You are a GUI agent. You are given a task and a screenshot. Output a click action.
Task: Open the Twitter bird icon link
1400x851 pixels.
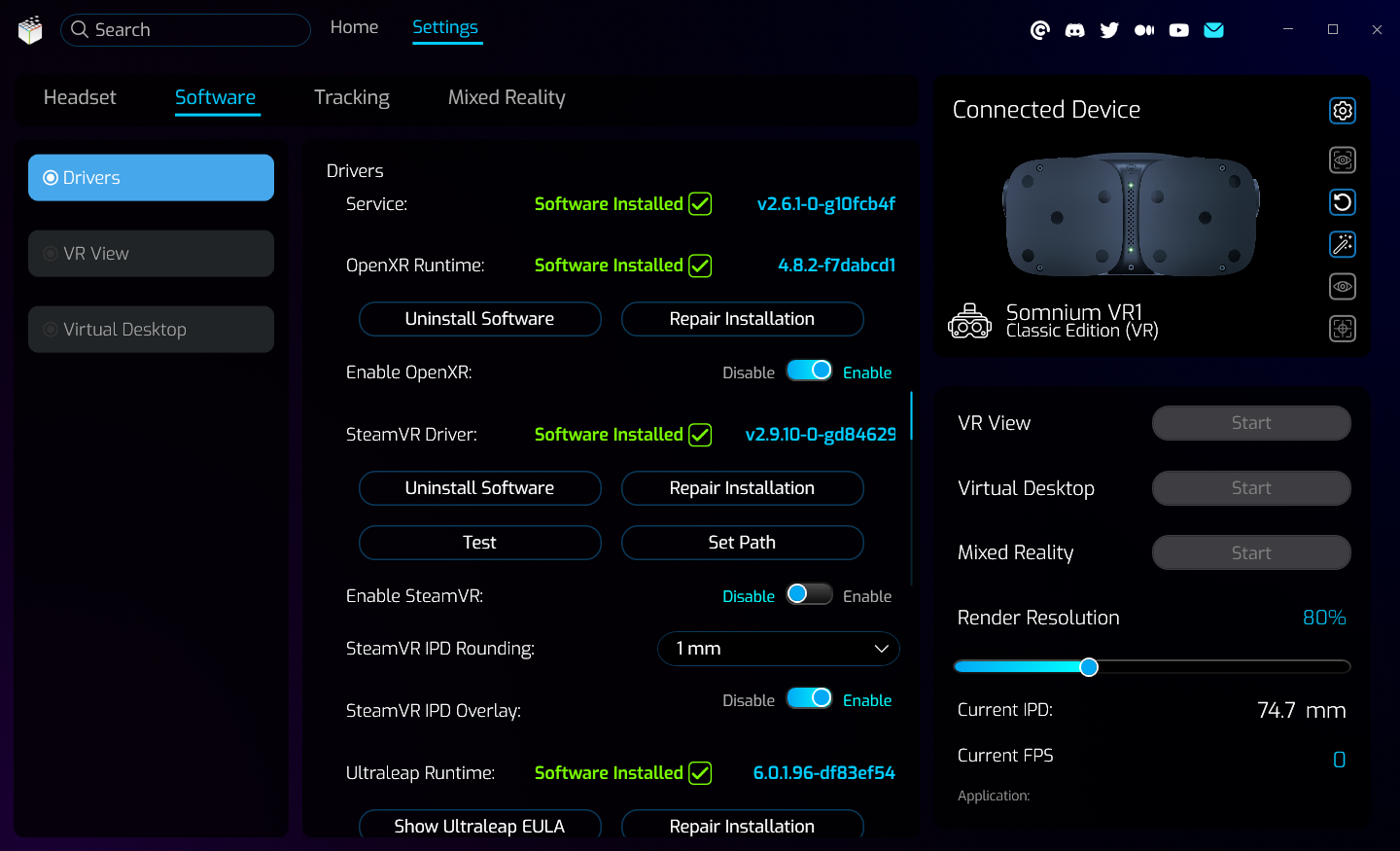(x=1109, y=30)
